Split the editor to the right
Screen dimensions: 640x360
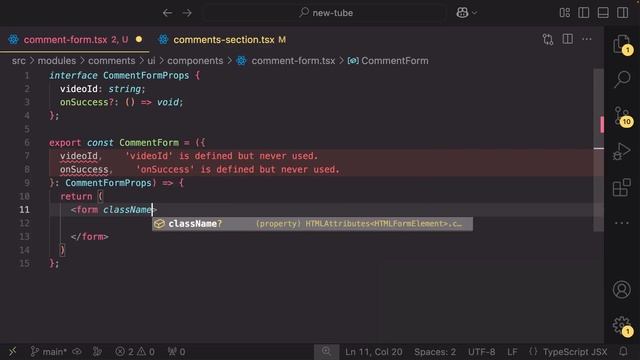[567, 39]
